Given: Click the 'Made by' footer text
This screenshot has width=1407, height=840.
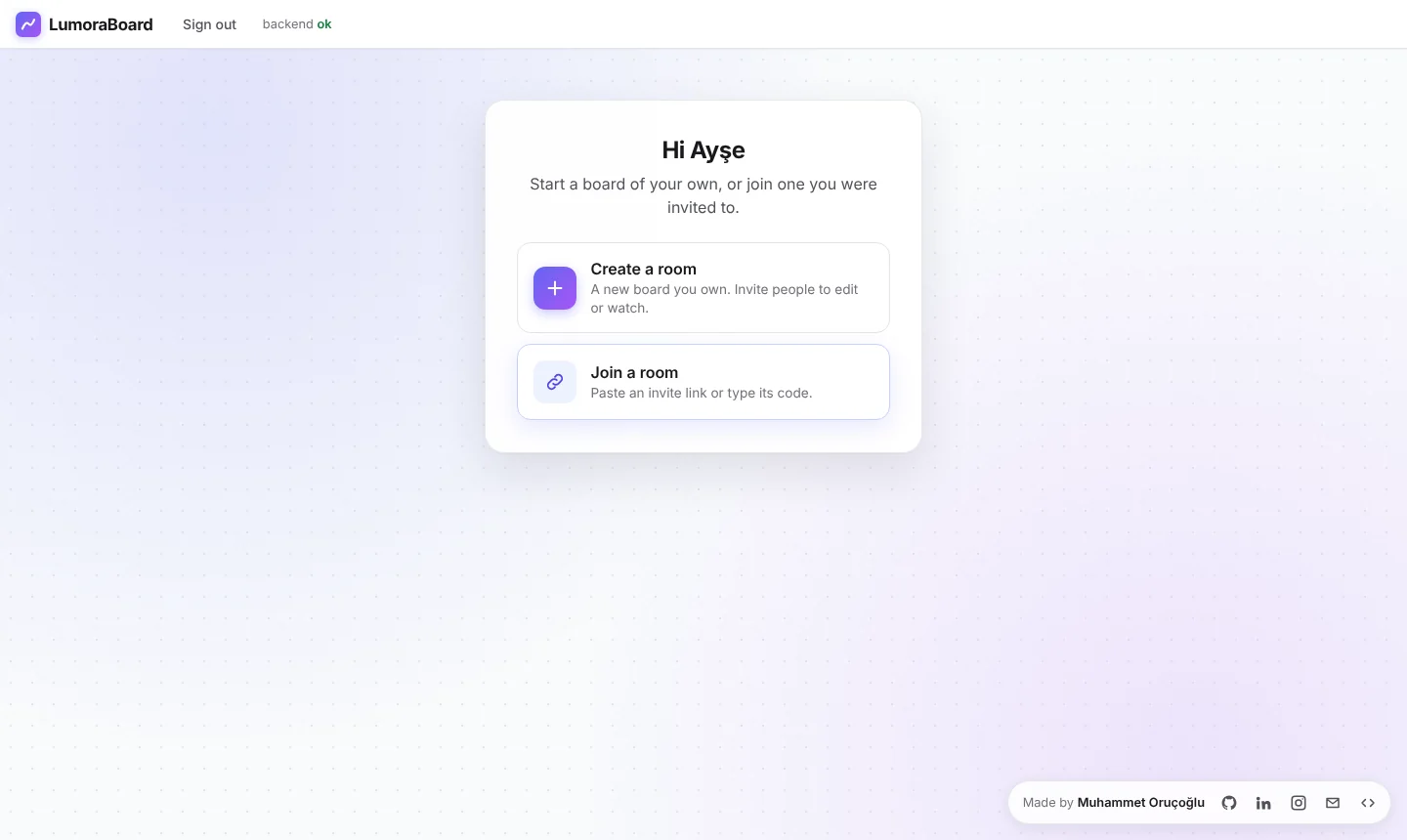Looking at the screenshot, I should click(1048, 803).
